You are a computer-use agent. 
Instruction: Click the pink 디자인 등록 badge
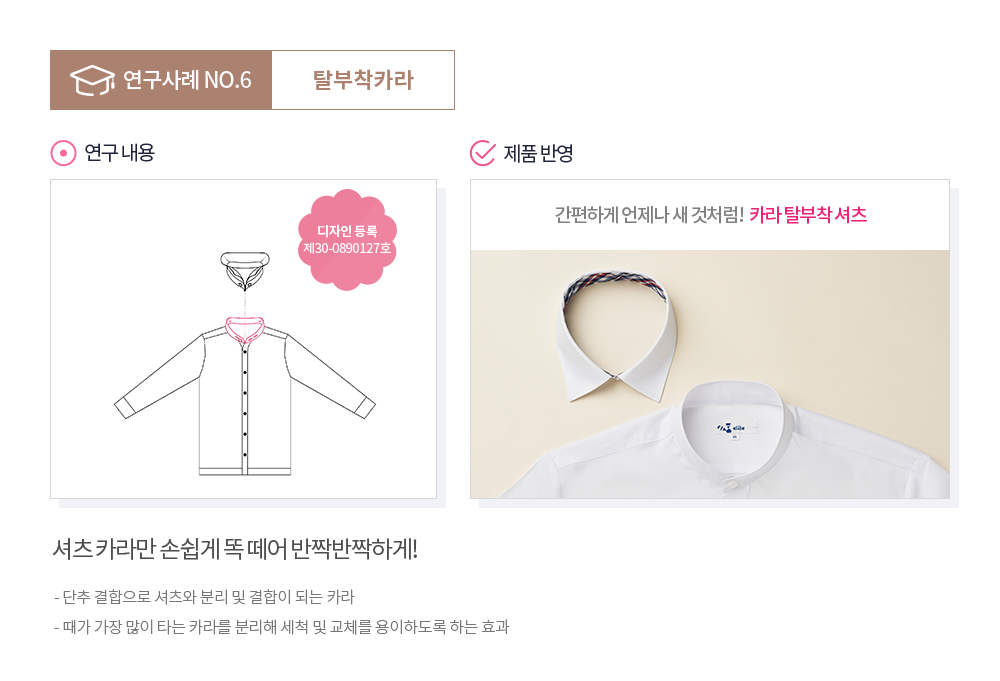coord(347,240)
